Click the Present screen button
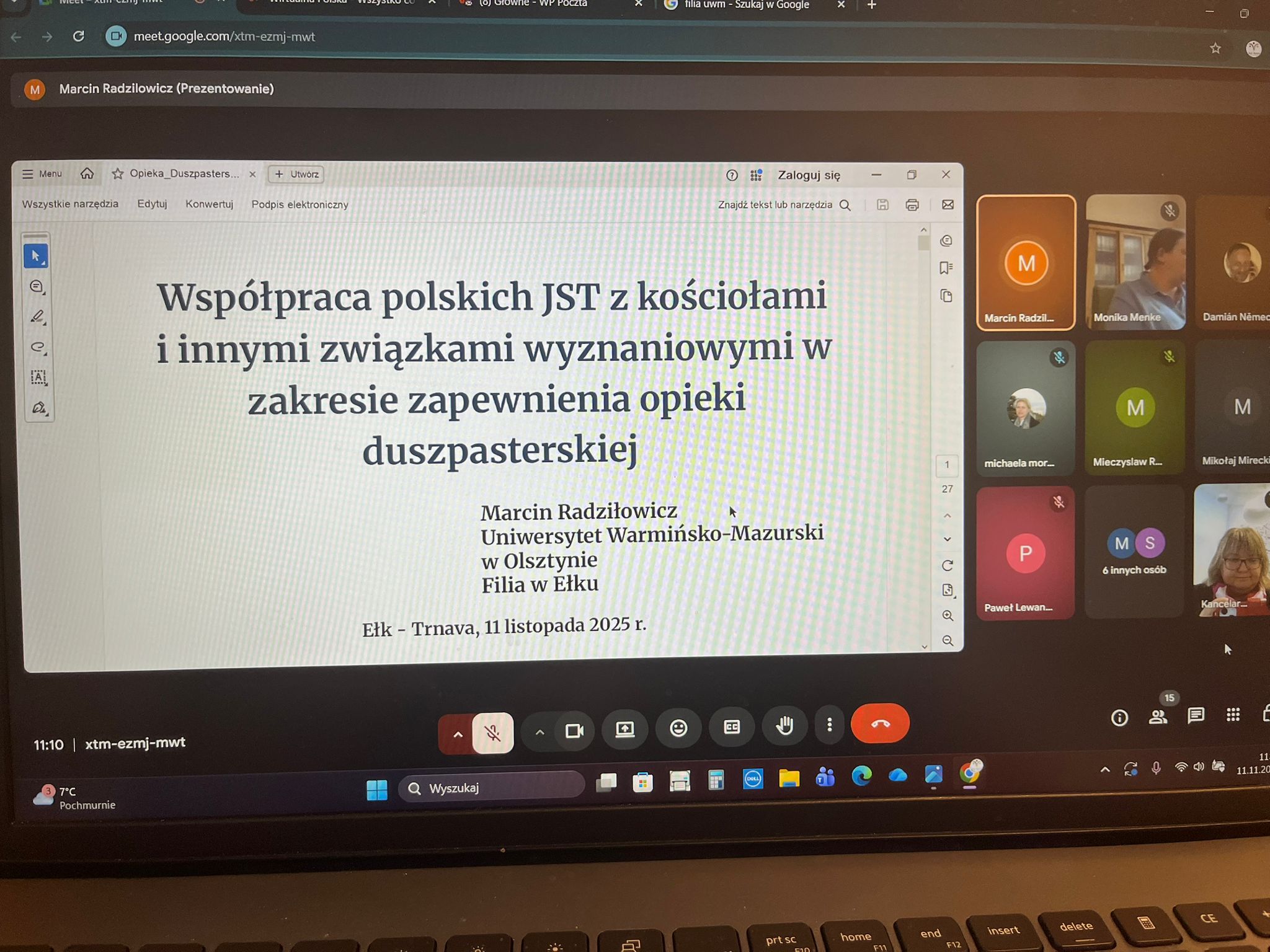Viewport: 1270px width, 952px height. (x=624, y=729)
